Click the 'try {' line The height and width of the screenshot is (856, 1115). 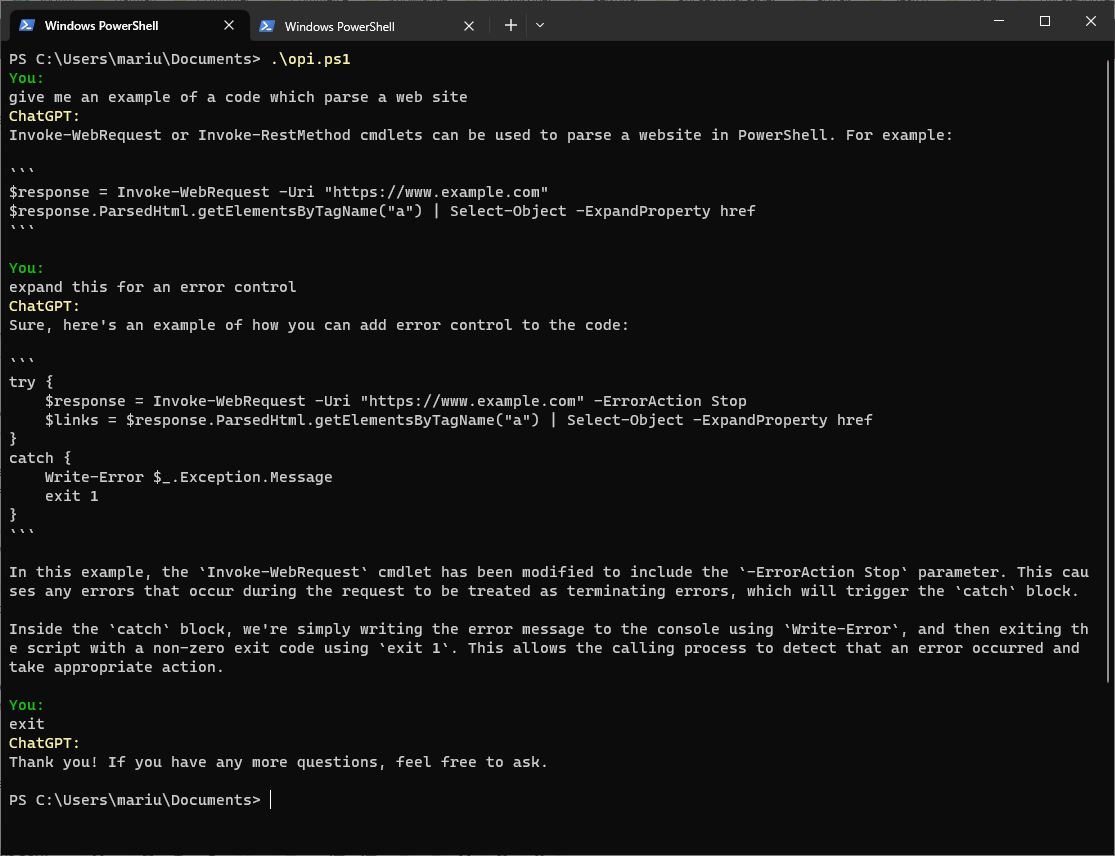[31, 382]
